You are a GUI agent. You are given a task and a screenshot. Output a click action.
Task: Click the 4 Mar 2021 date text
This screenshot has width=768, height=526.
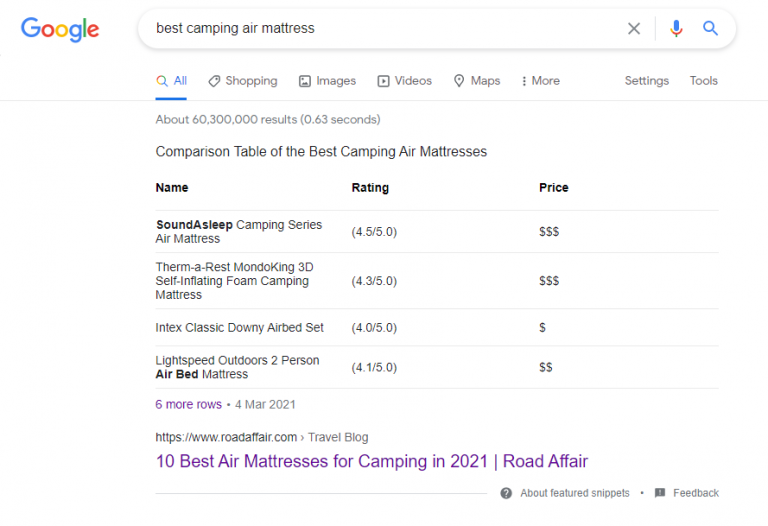point(265,405)
